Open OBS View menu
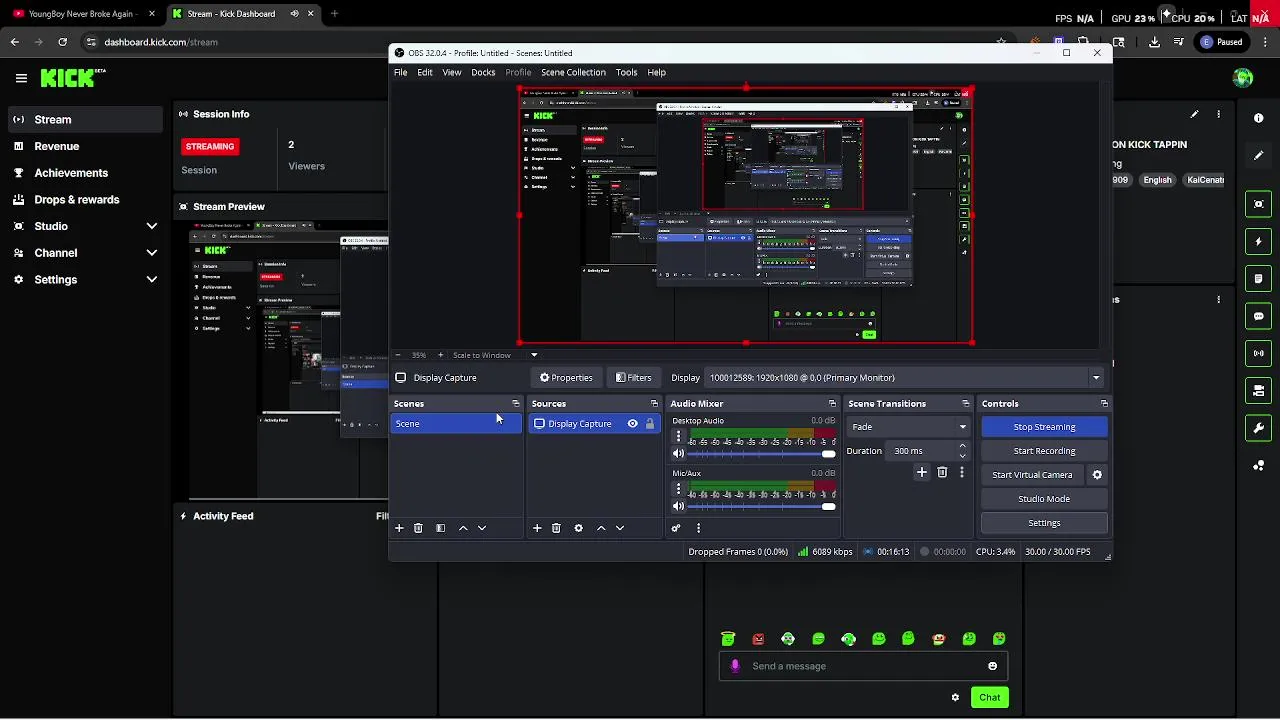1280x720 pixels. 452,72
